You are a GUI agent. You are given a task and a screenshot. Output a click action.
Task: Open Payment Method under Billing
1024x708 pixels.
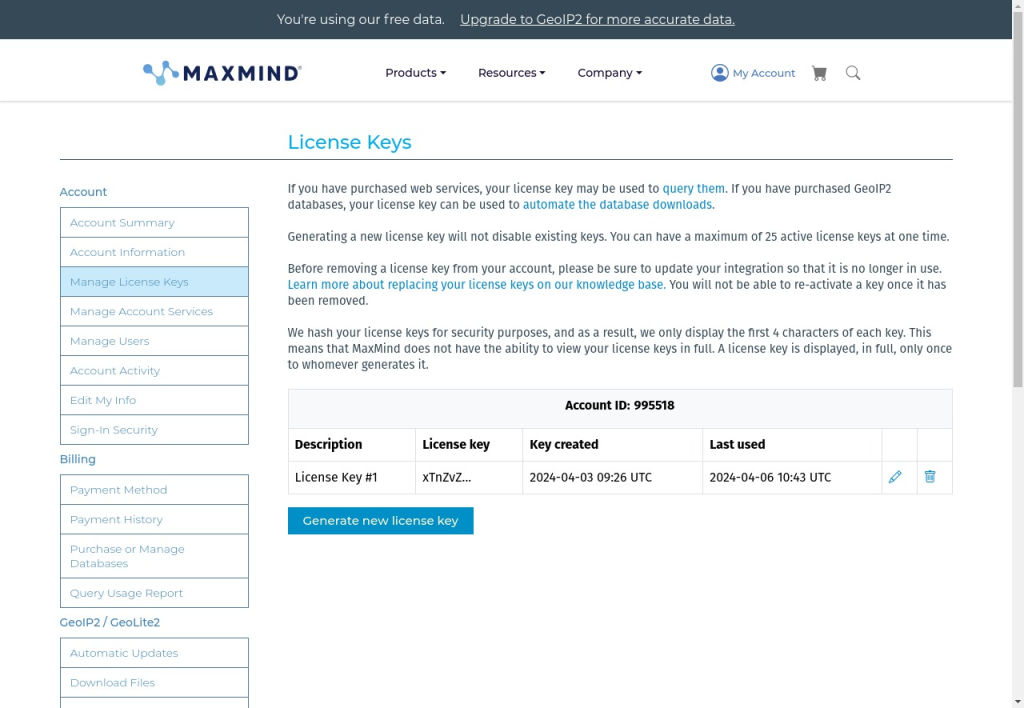[x=154, y=490]
